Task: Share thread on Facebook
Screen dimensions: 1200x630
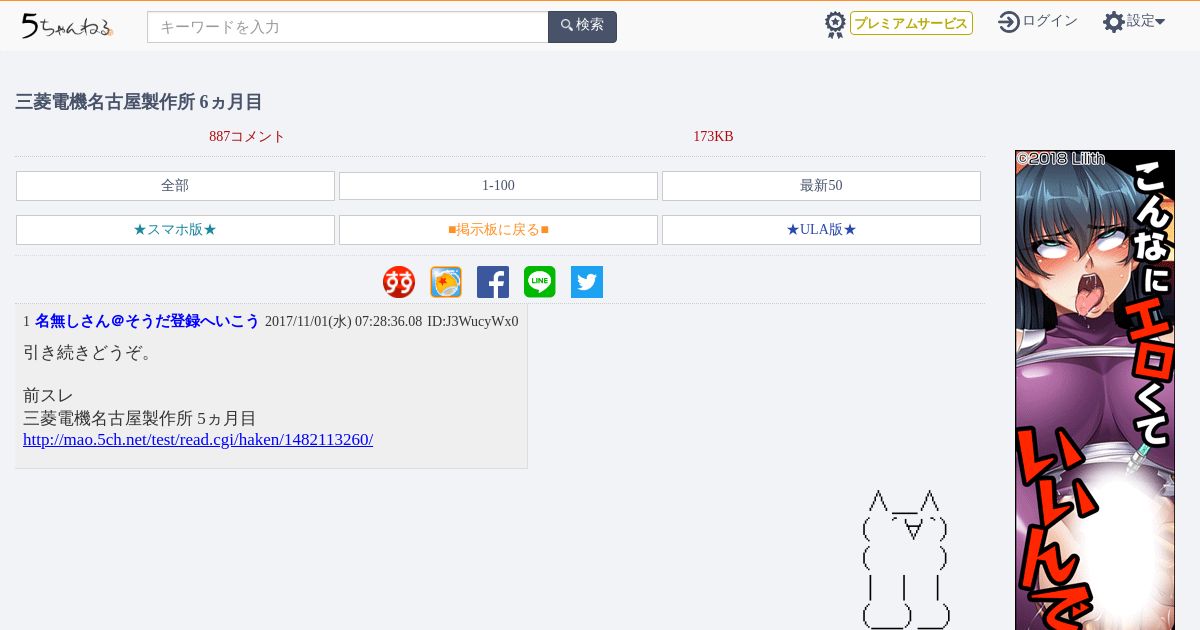Action: (493, 282)
